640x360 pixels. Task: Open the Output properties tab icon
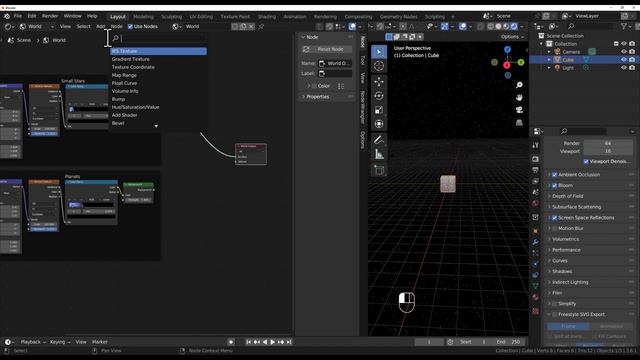[536, 170]
